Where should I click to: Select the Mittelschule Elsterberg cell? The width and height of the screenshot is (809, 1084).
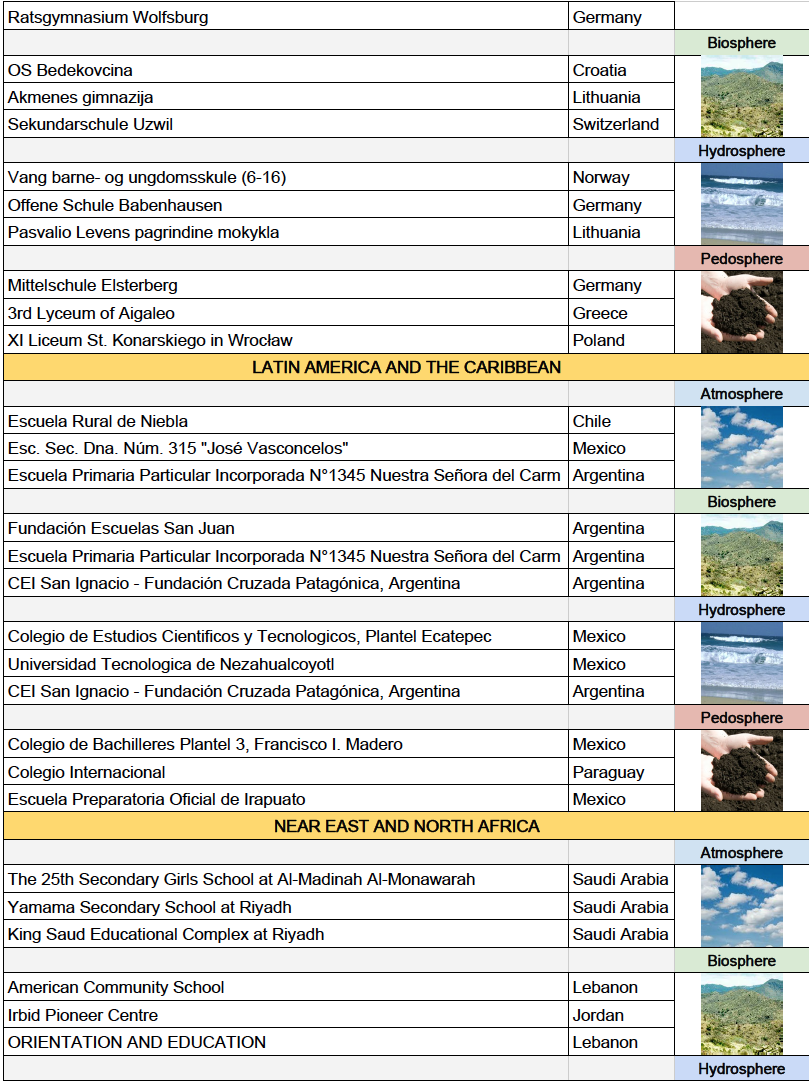click(x=286, y=285)
